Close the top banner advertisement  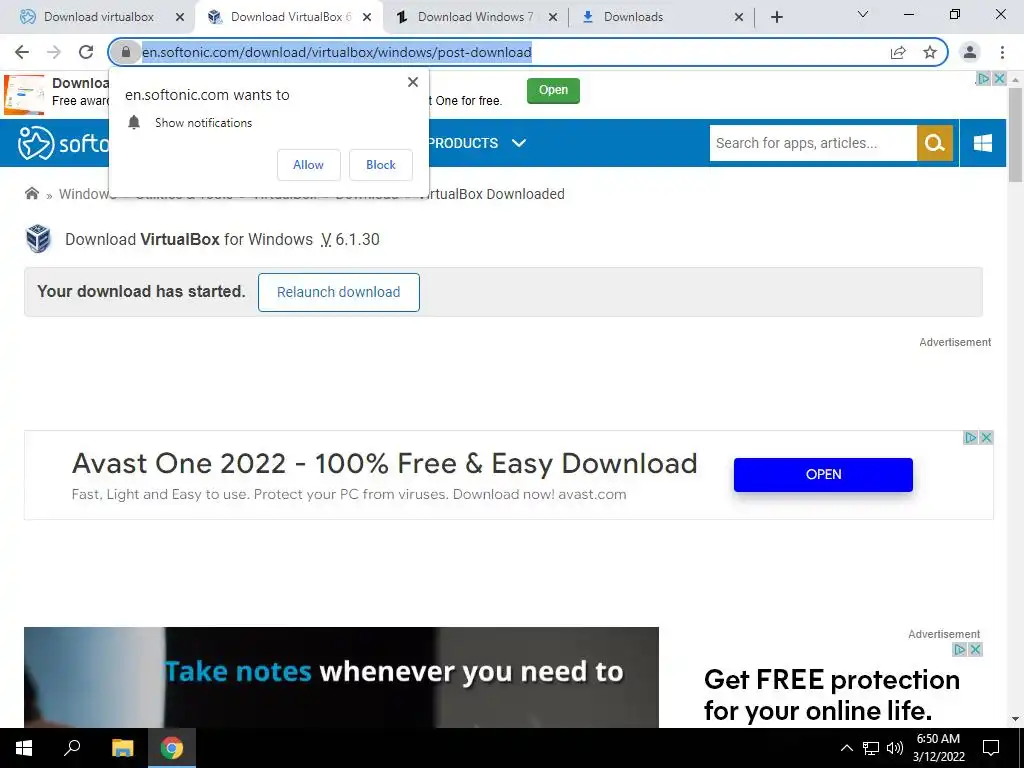point(999,78)
